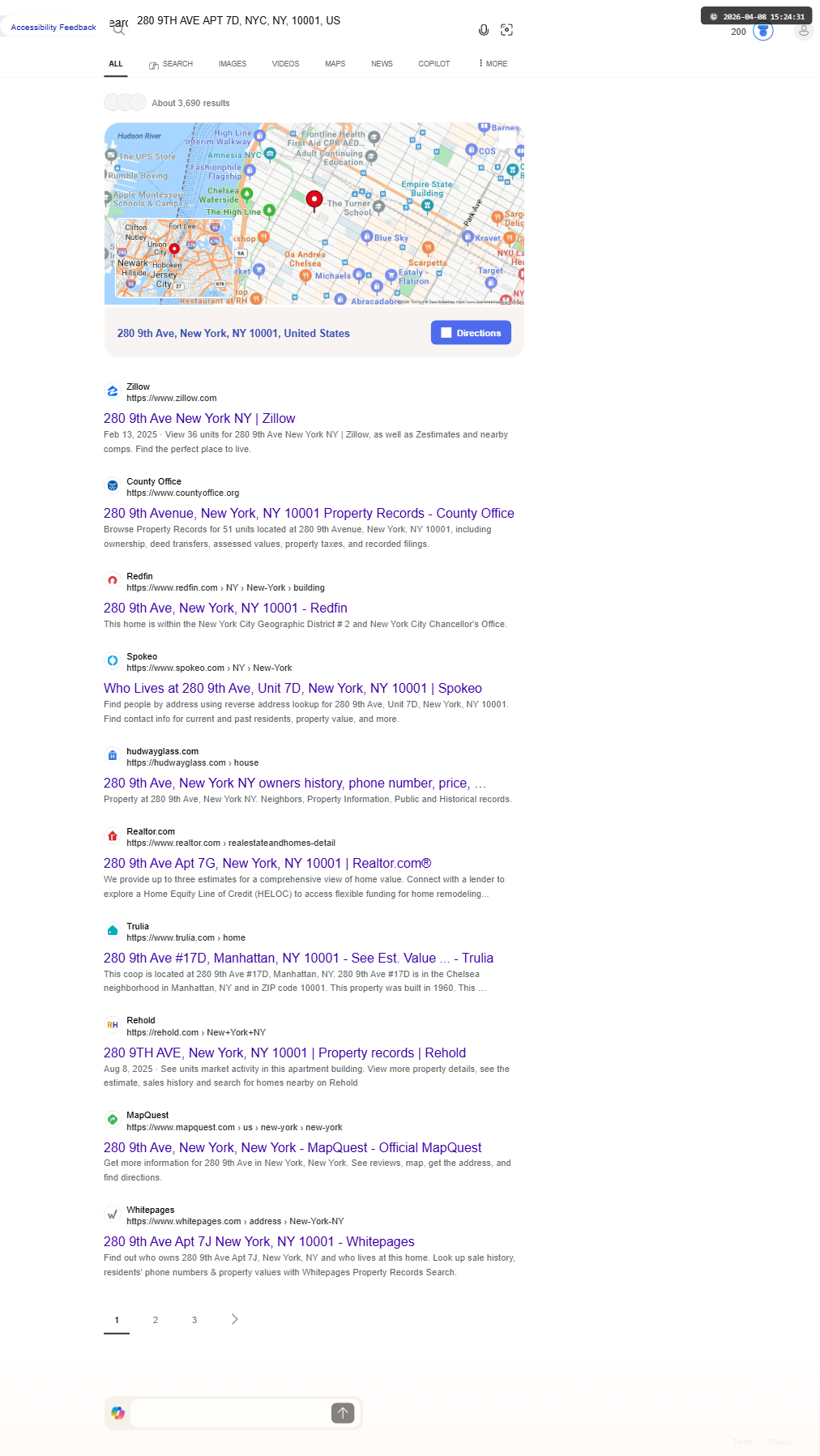Select current page 1 in pagination
This screenshot has height=1456, width=820.
click(117, 1320)
